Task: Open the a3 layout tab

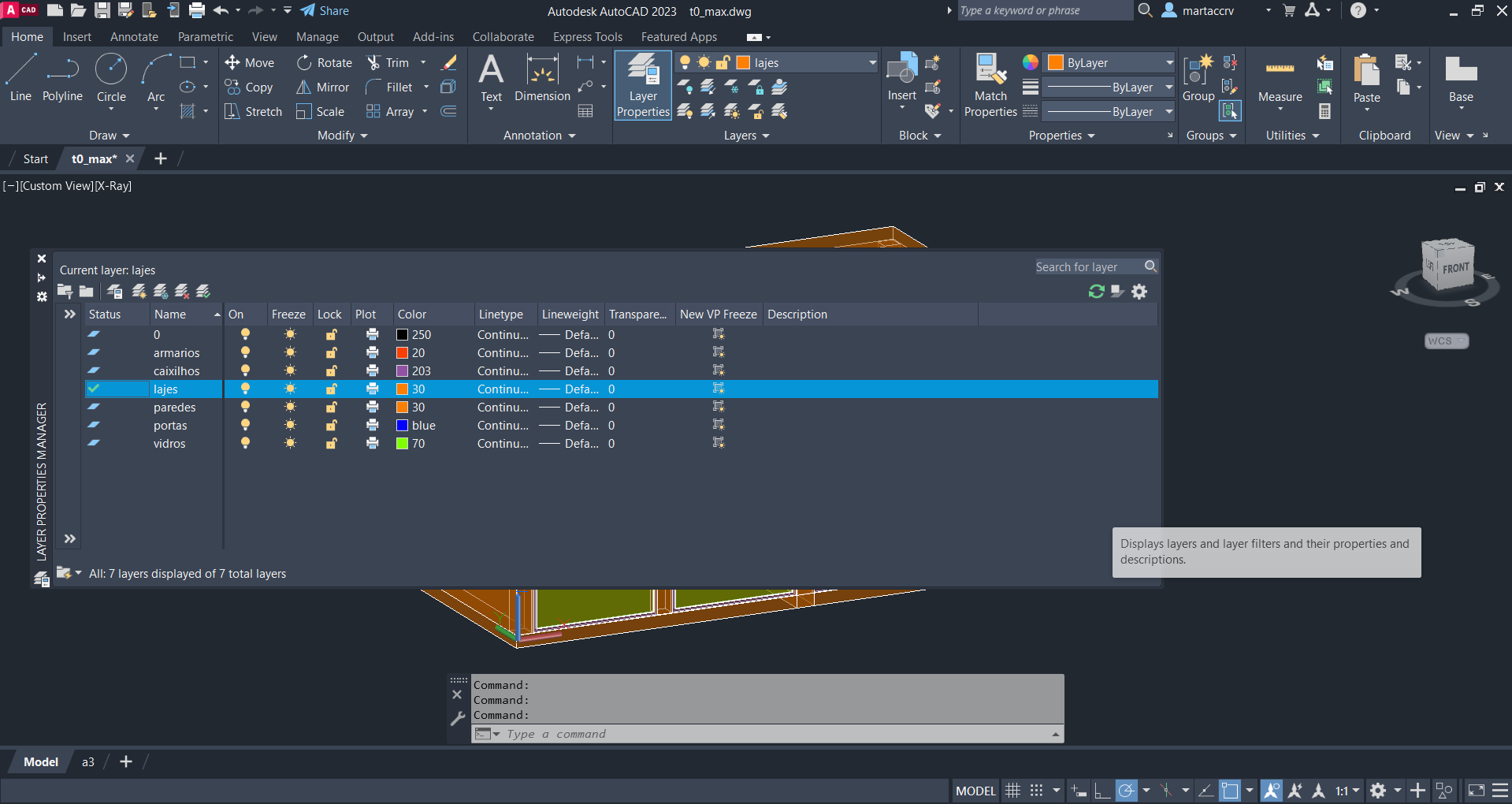Action: click(x=88, y=762)
